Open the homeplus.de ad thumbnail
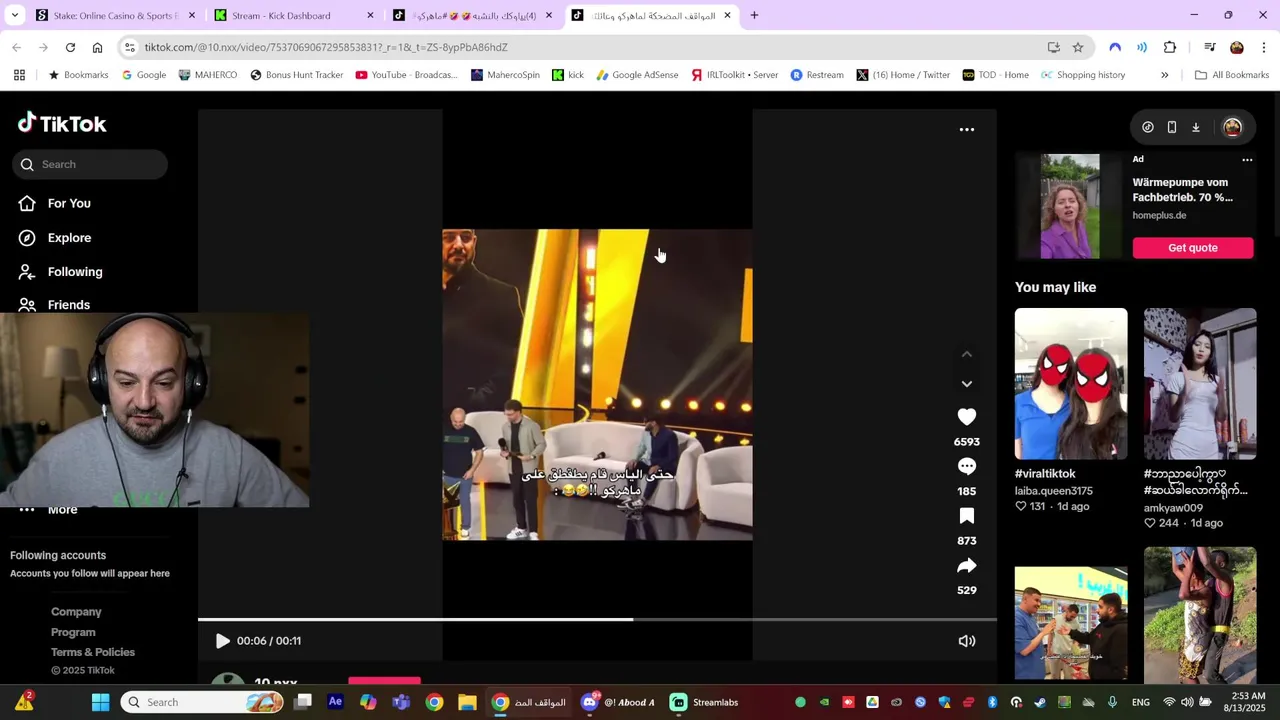The height and width of the screenshot is (720, 1280). click(x=1070, y=207)
